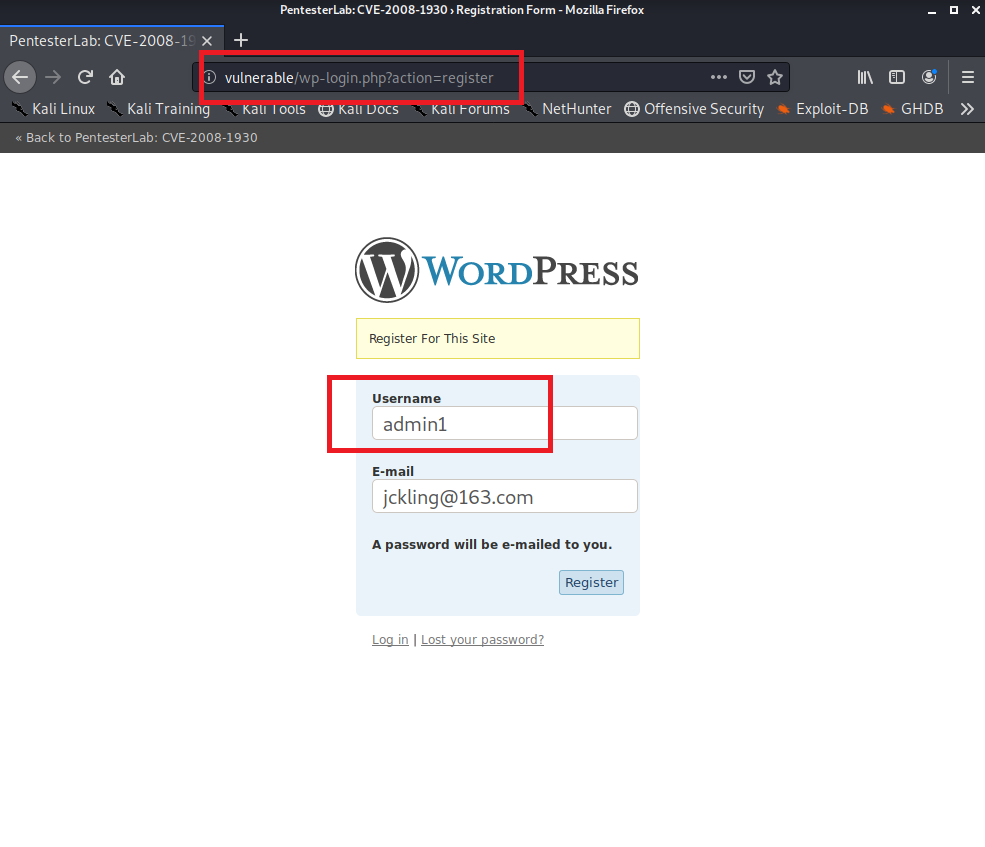Reload the current page
The width and height of the screenshot is (985, 847).
click(x=86, y=77)
